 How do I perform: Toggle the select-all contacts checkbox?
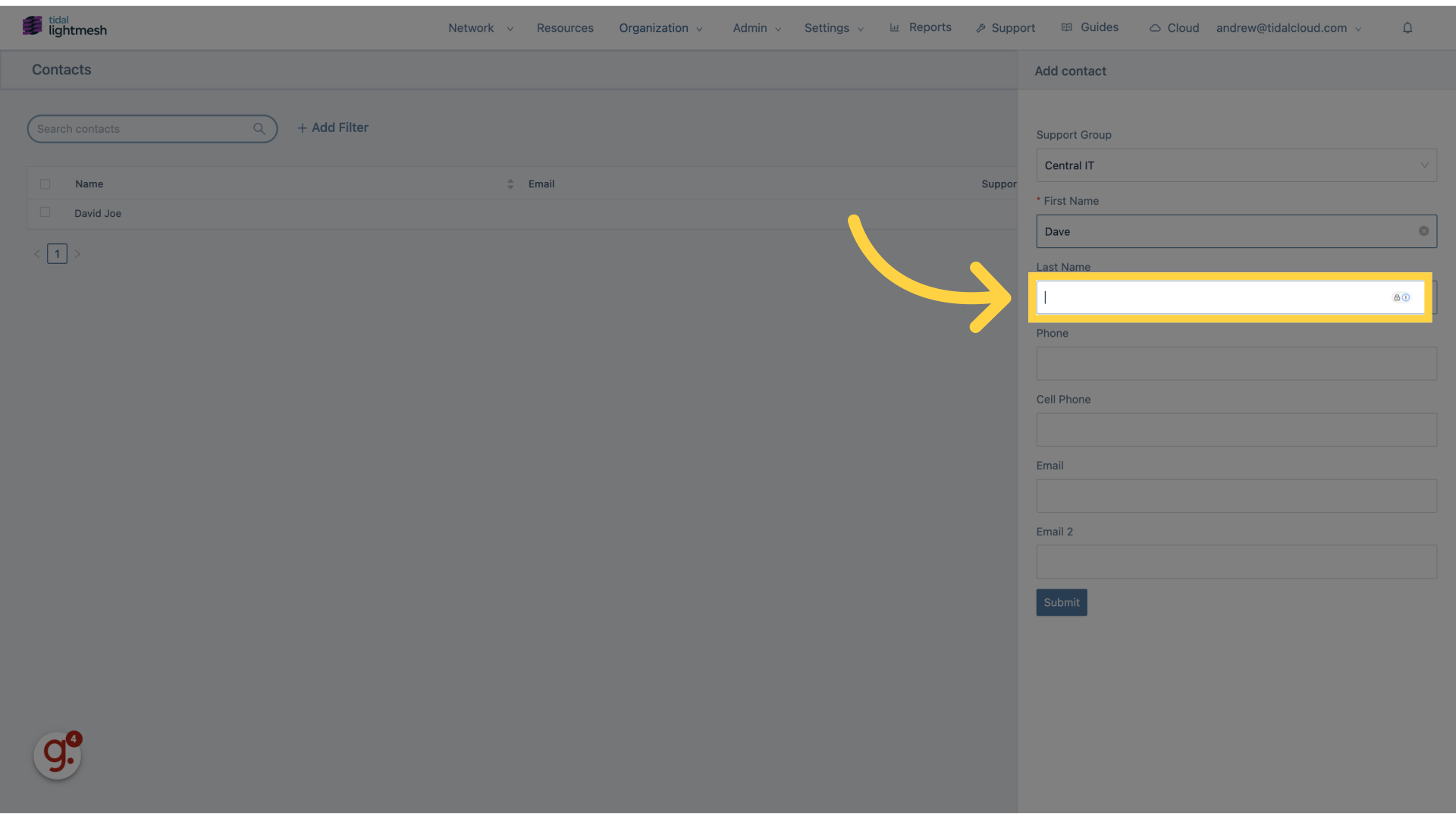[45, 184]
